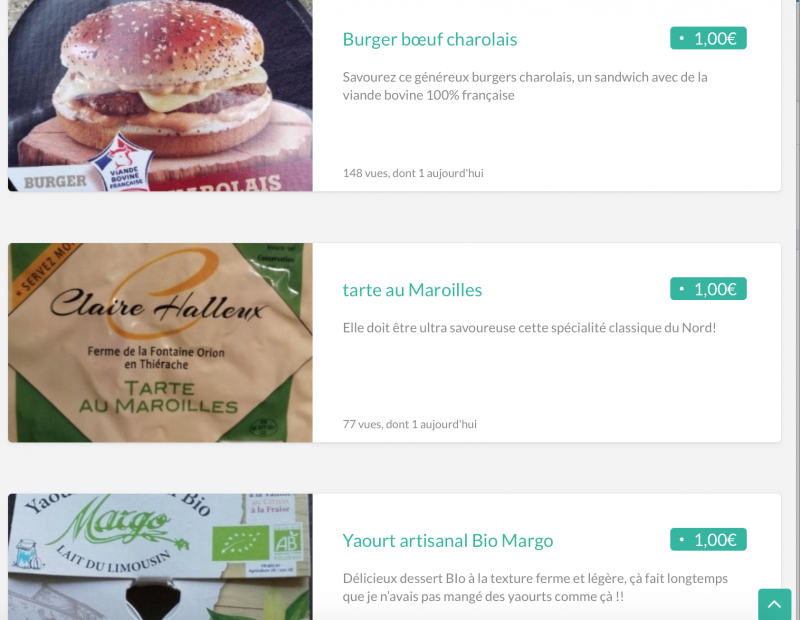Screen dimensions: 800x620
Task: Open the Yaourt artisanal Bio Margo link
Action: point(447,540)
